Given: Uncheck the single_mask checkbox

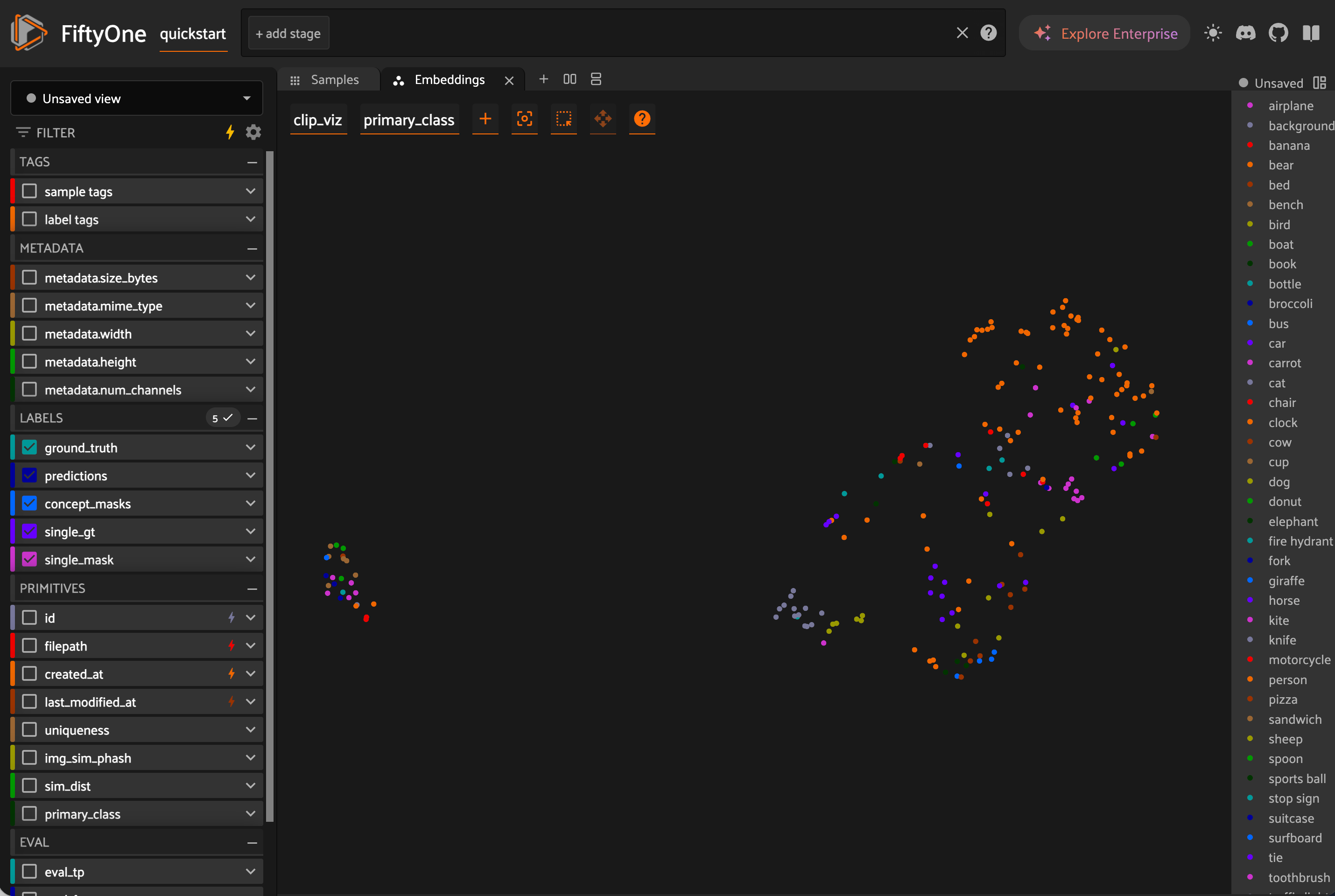Looking at the screenshot, I should (x=29, y=560).
